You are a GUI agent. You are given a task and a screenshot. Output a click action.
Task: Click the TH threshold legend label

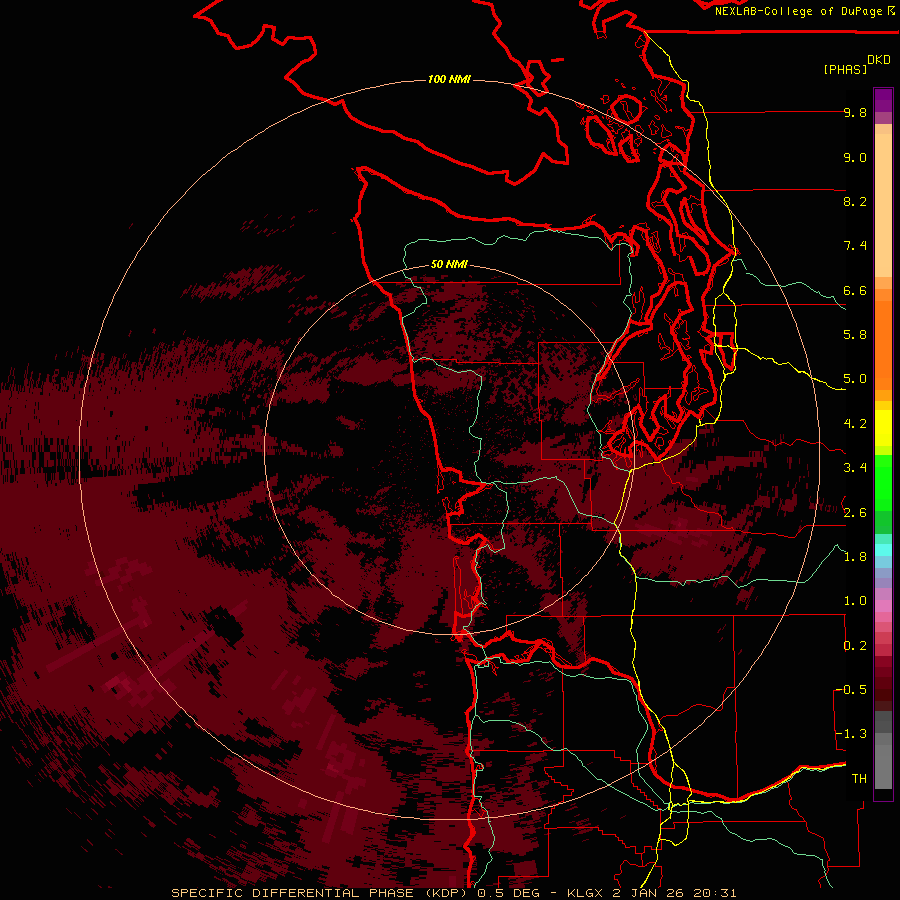[859, 779]
